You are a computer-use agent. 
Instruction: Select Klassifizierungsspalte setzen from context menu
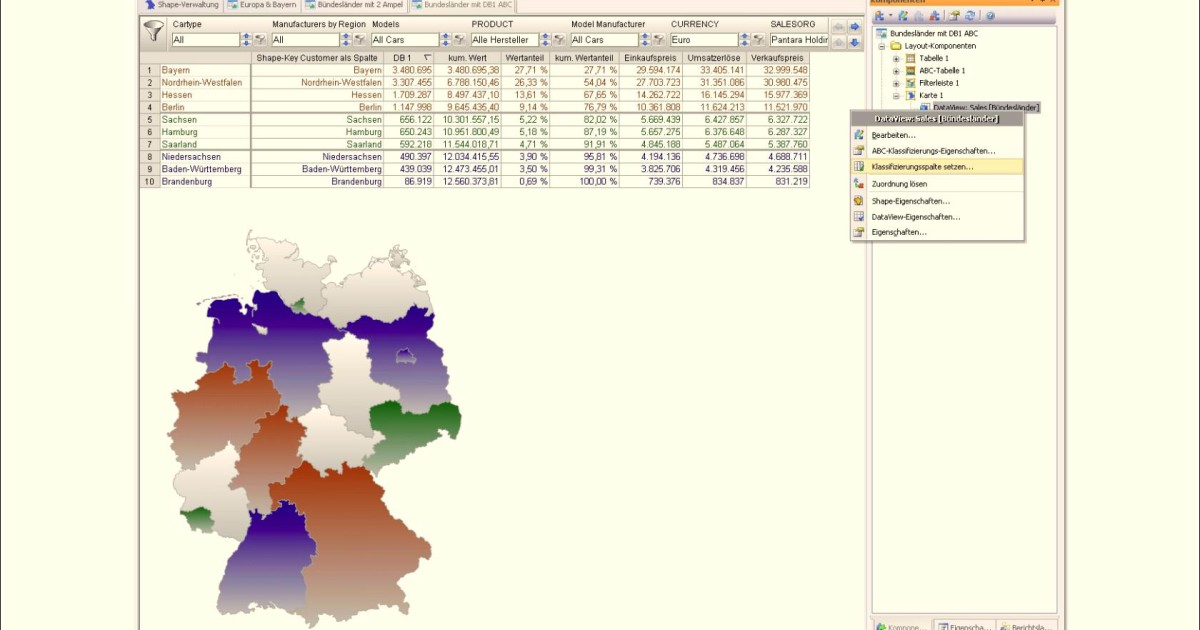(921, 166)
